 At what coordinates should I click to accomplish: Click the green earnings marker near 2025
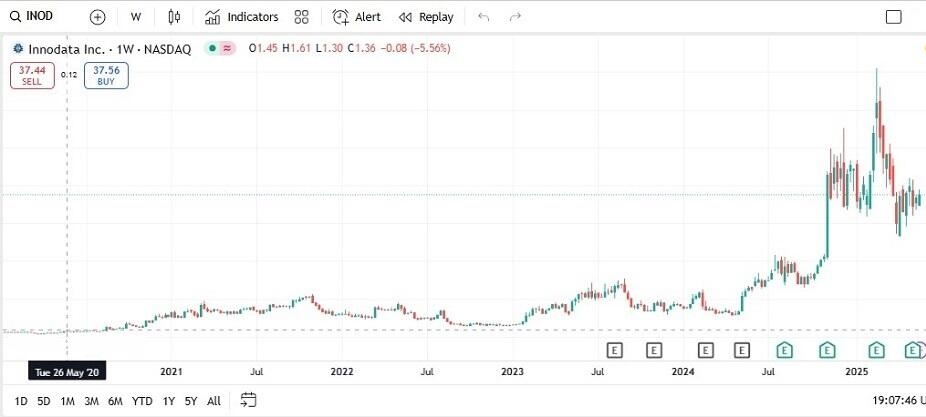coord(877,350)
